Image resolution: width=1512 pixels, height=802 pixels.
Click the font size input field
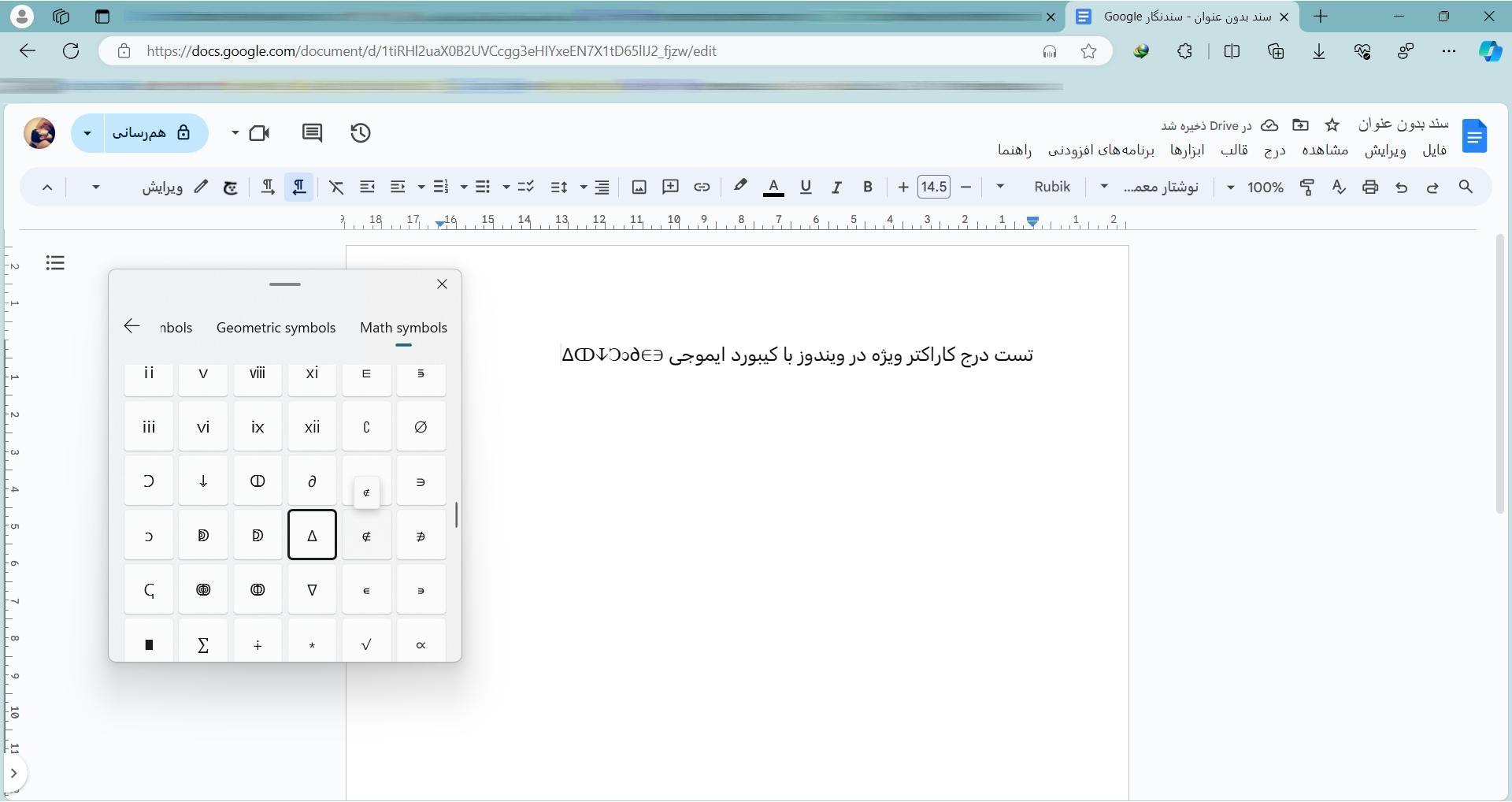933,188
